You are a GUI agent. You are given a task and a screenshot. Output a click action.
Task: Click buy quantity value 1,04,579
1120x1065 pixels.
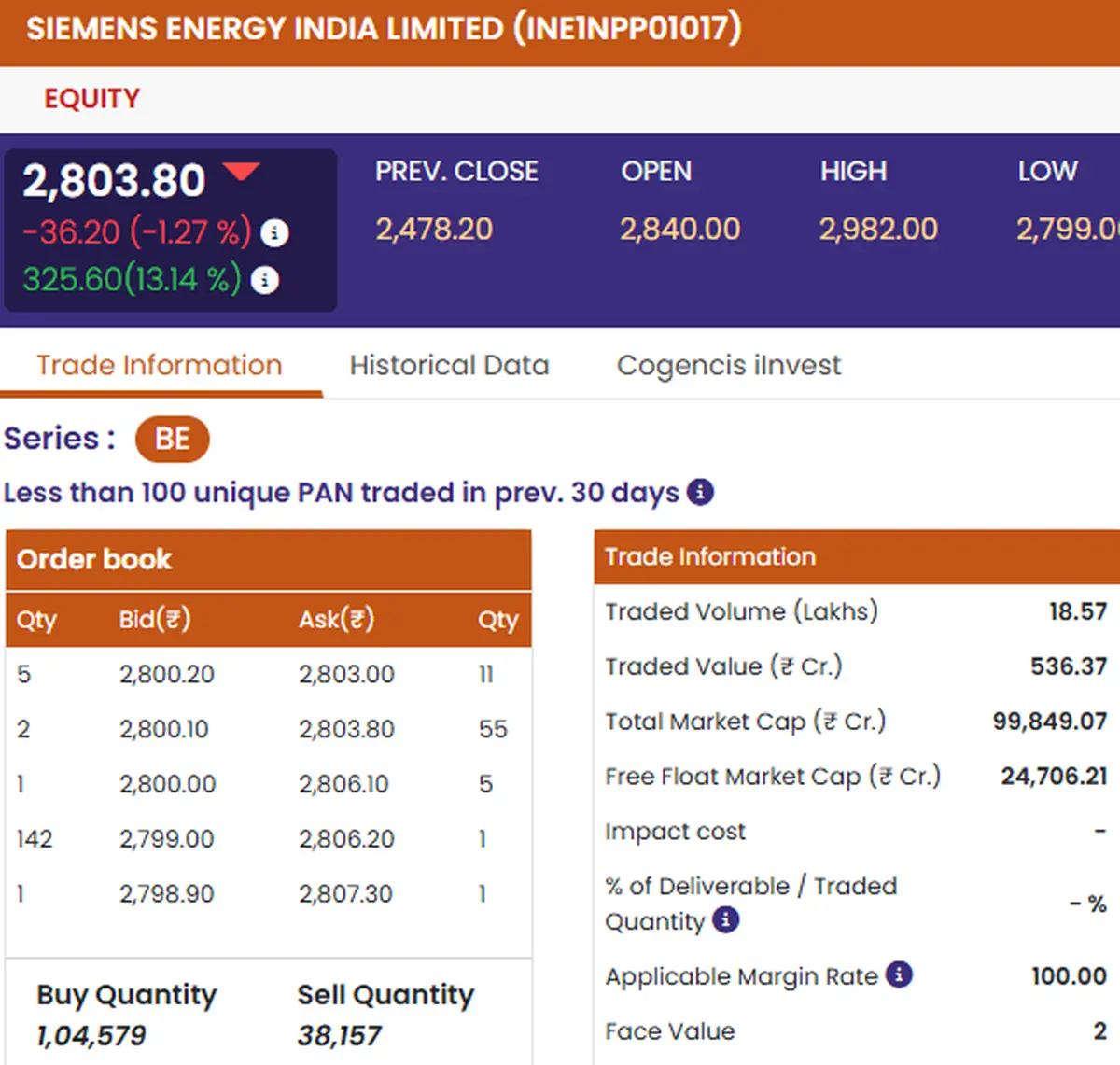tap(91, 1035)
